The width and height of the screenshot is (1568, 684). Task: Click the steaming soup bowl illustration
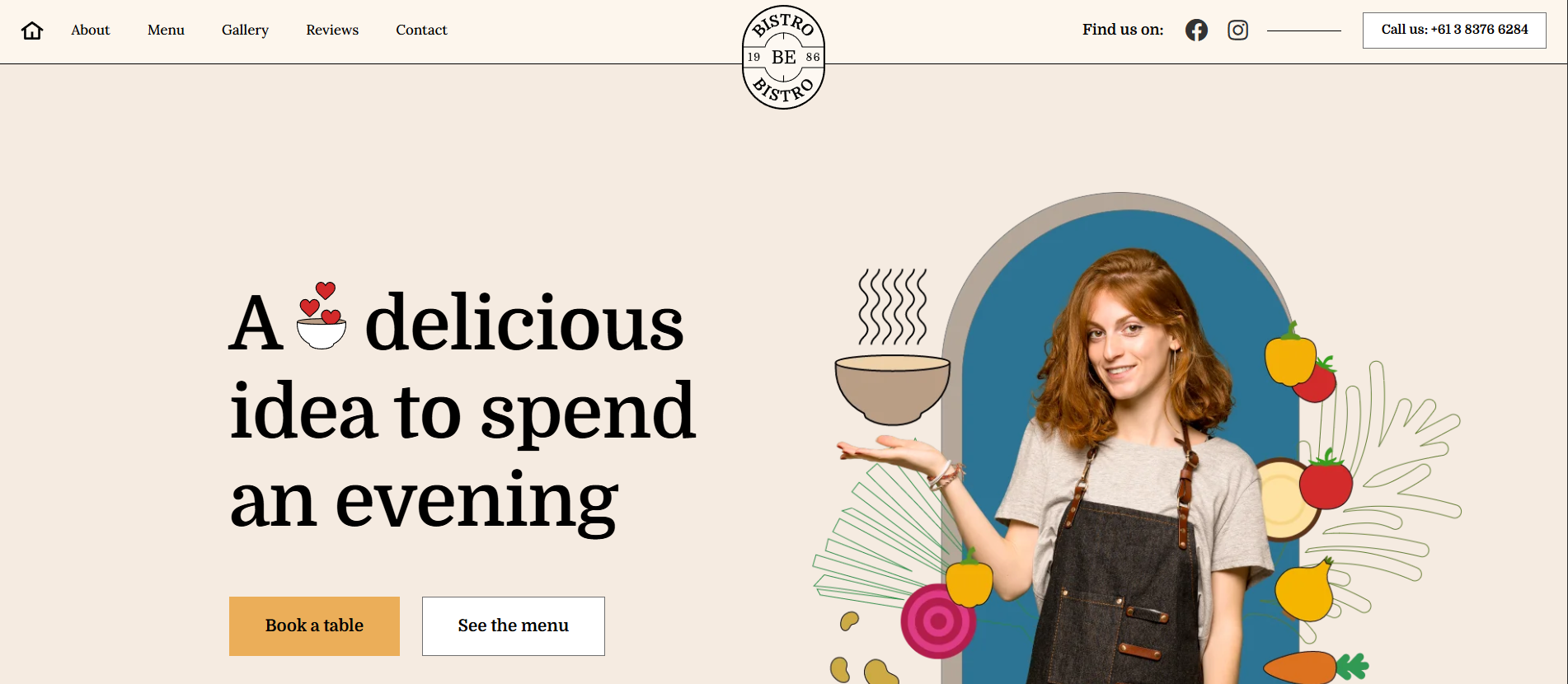(893, 347)
